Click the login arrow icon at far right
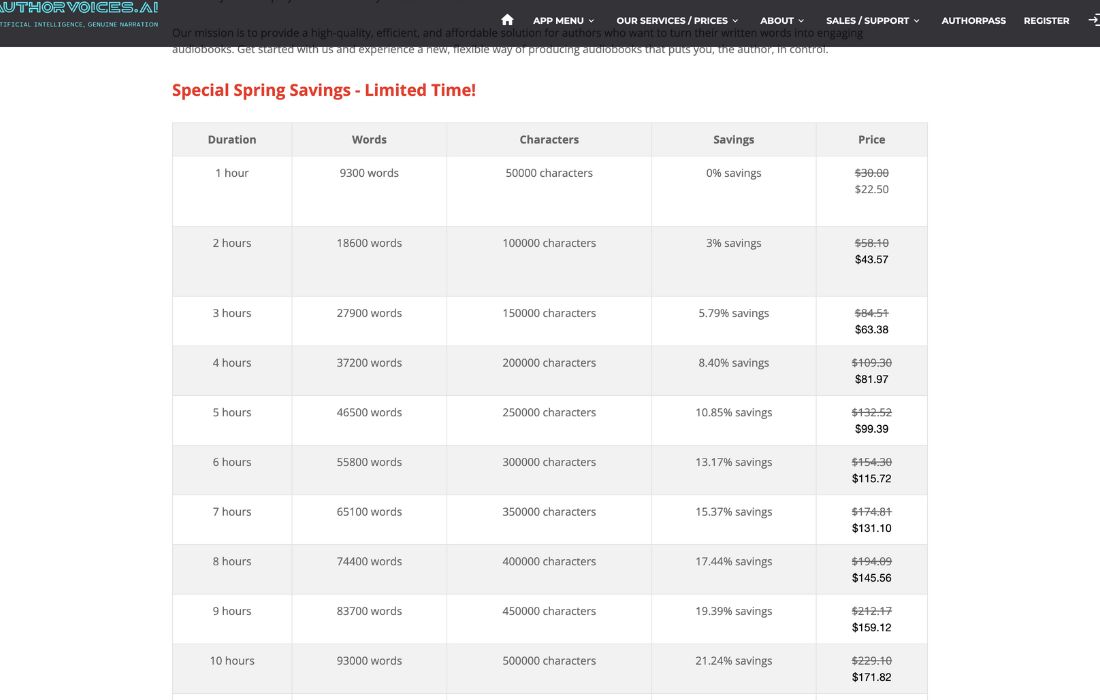This screenshot has width=1100, height=700. 1093,20
